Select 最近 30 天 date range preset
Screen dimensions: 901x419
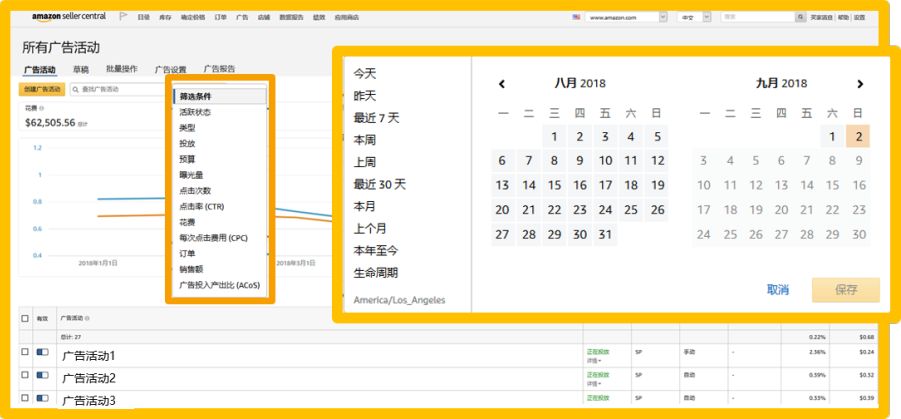[x=380, y=183]
